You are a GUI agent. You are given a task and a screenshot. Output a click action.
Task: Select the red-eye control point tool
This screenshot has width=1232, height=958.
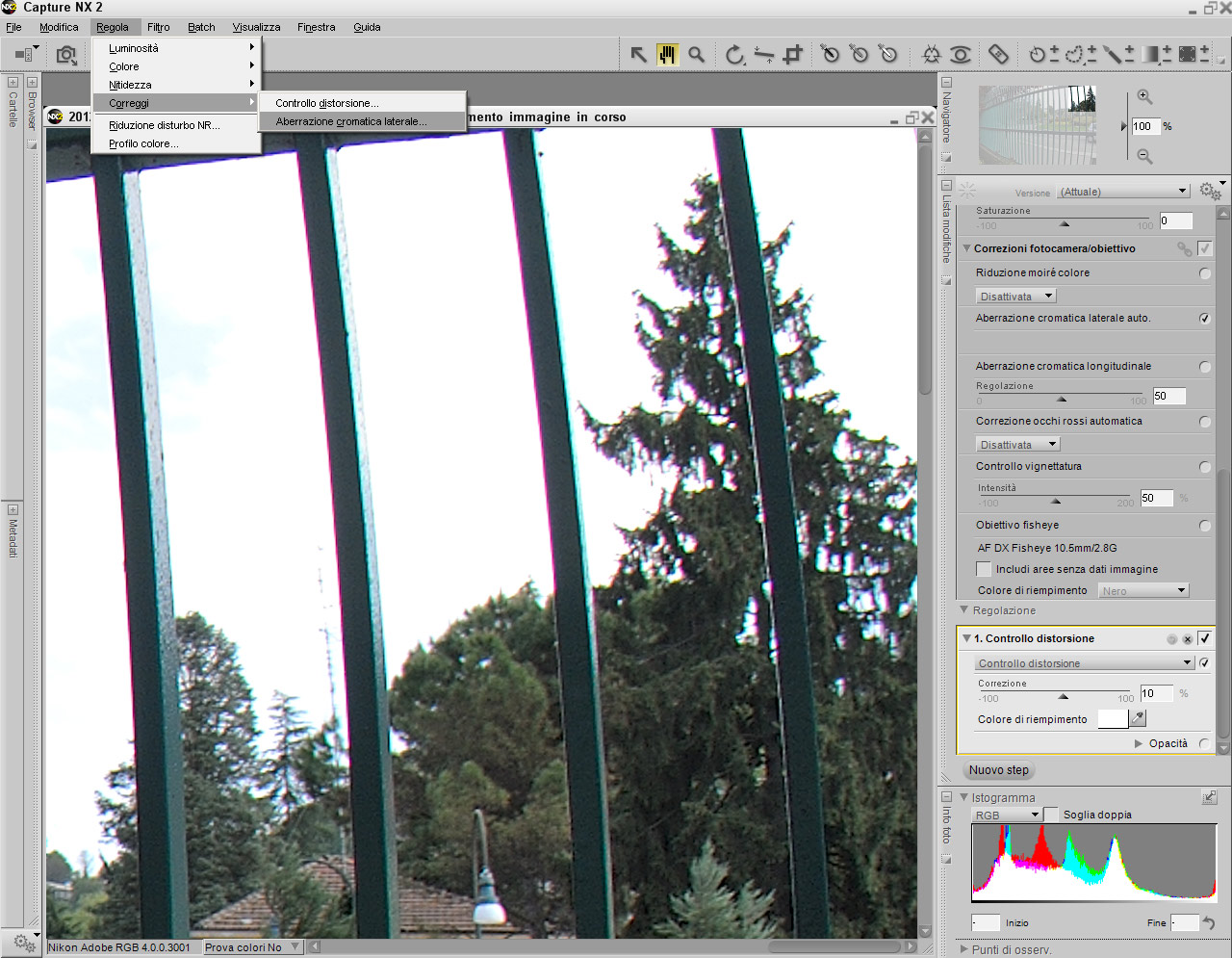960,55
